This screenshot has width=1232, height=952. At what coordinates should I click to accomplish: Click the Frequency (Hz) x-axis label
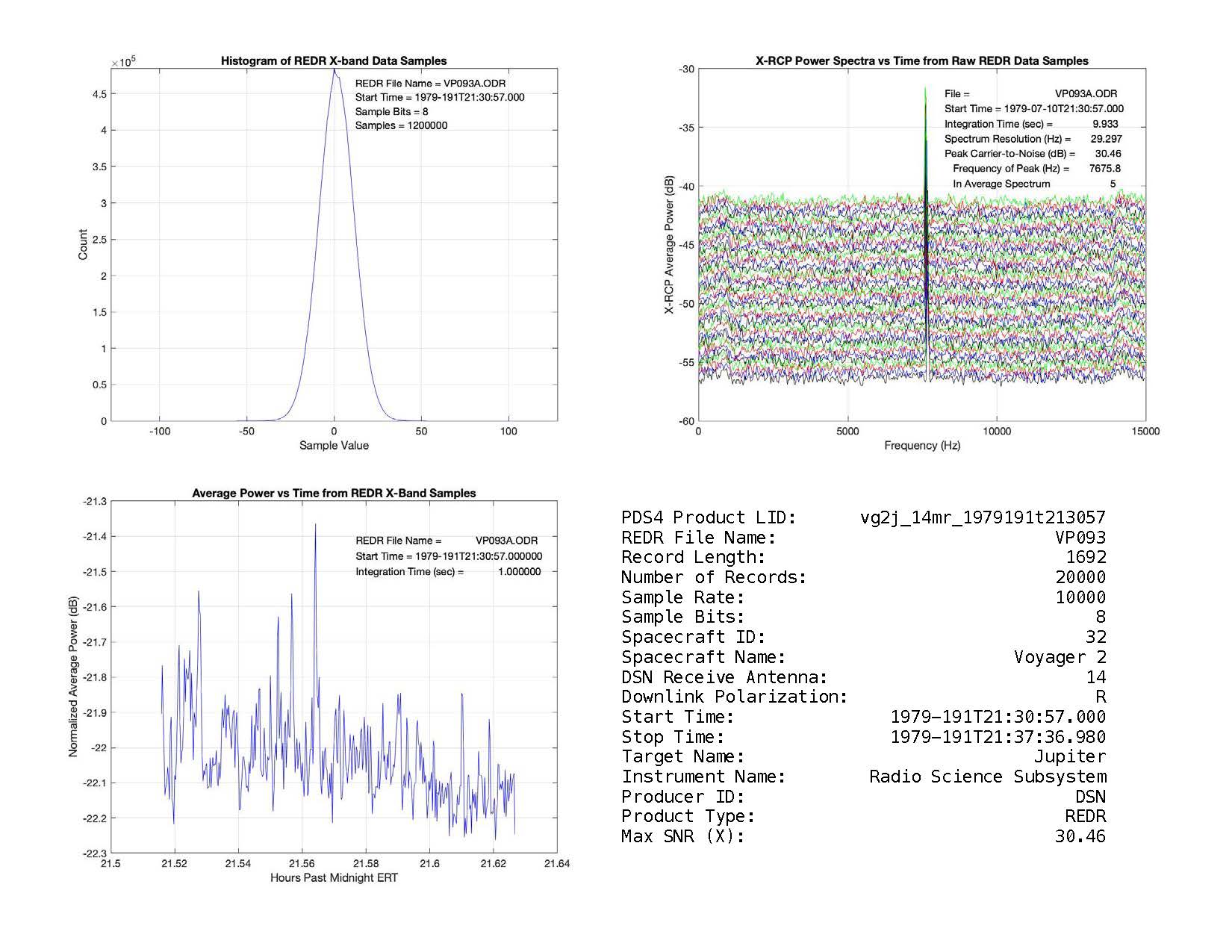pos(921,446)
